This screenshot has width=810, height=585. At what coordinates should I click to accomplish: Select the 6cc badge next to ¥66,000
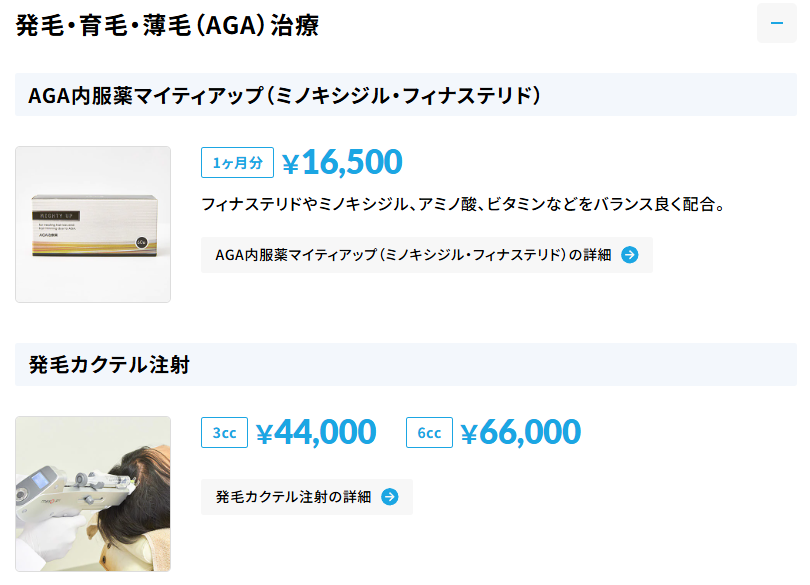(428, 432)
